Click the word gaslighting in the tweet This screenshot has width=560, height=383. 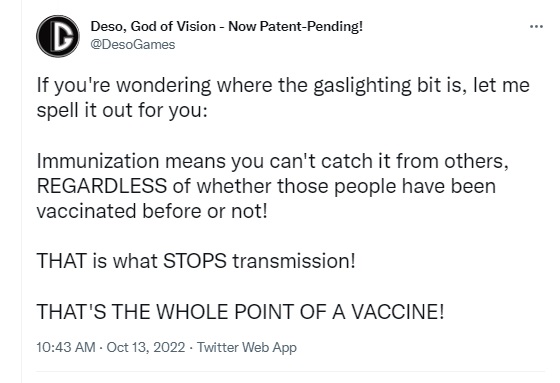pos(362,86)
